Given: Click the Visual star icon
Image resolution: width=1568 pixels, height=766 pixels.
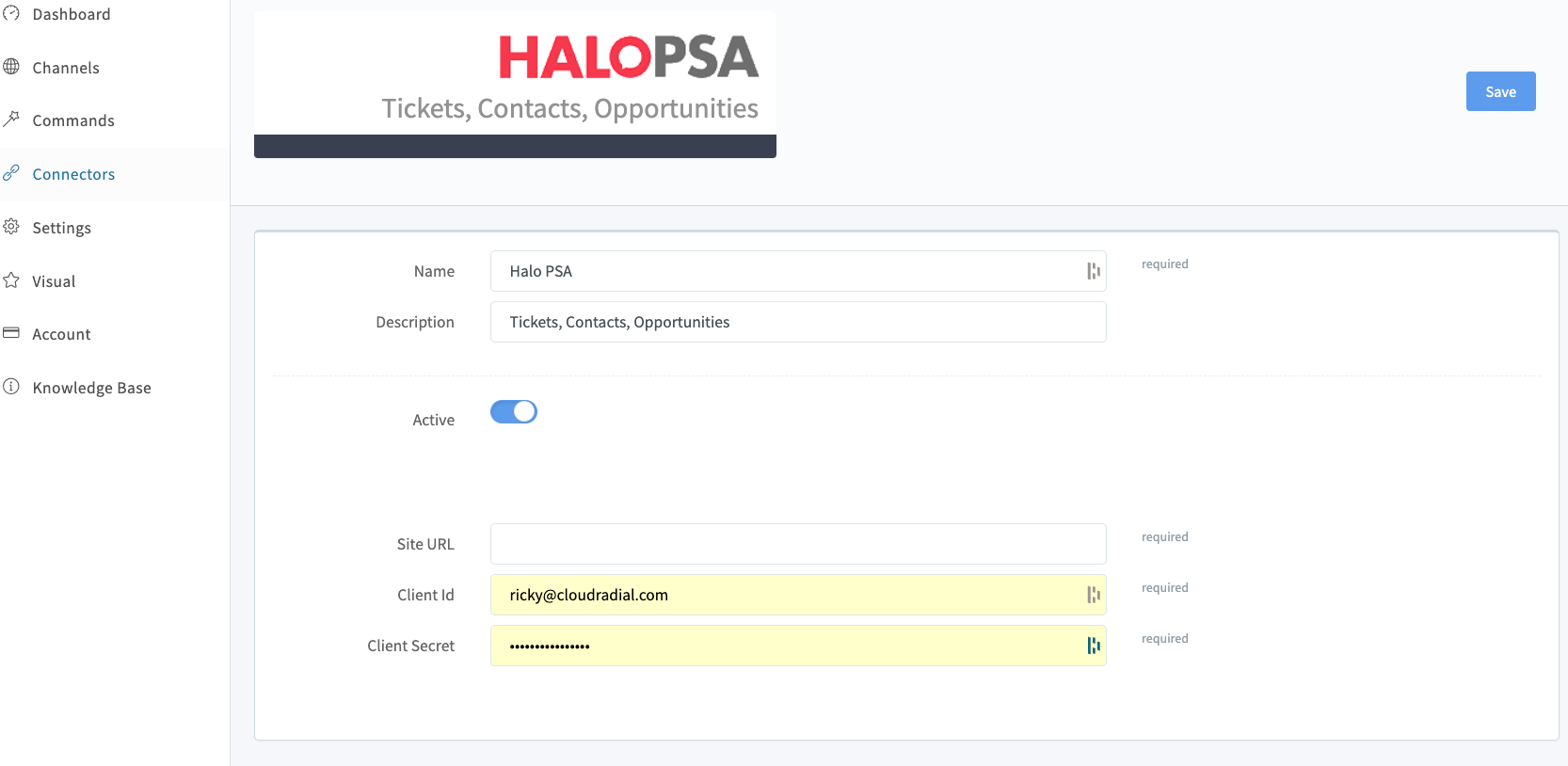Looking at the screenshot, I should (11, 279).
